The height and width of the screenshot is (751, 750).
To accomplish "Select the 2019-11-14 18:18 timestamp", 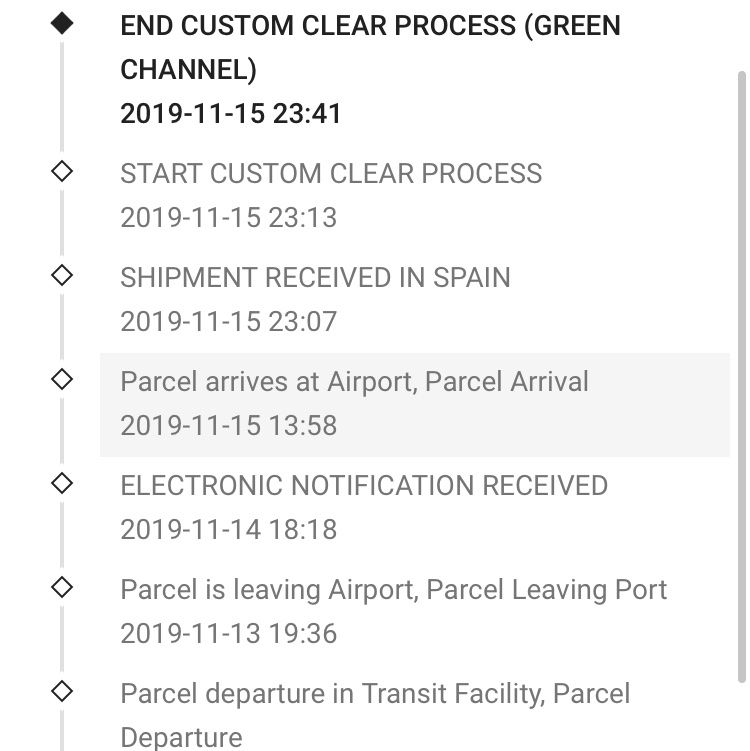I will click(228, 529).
